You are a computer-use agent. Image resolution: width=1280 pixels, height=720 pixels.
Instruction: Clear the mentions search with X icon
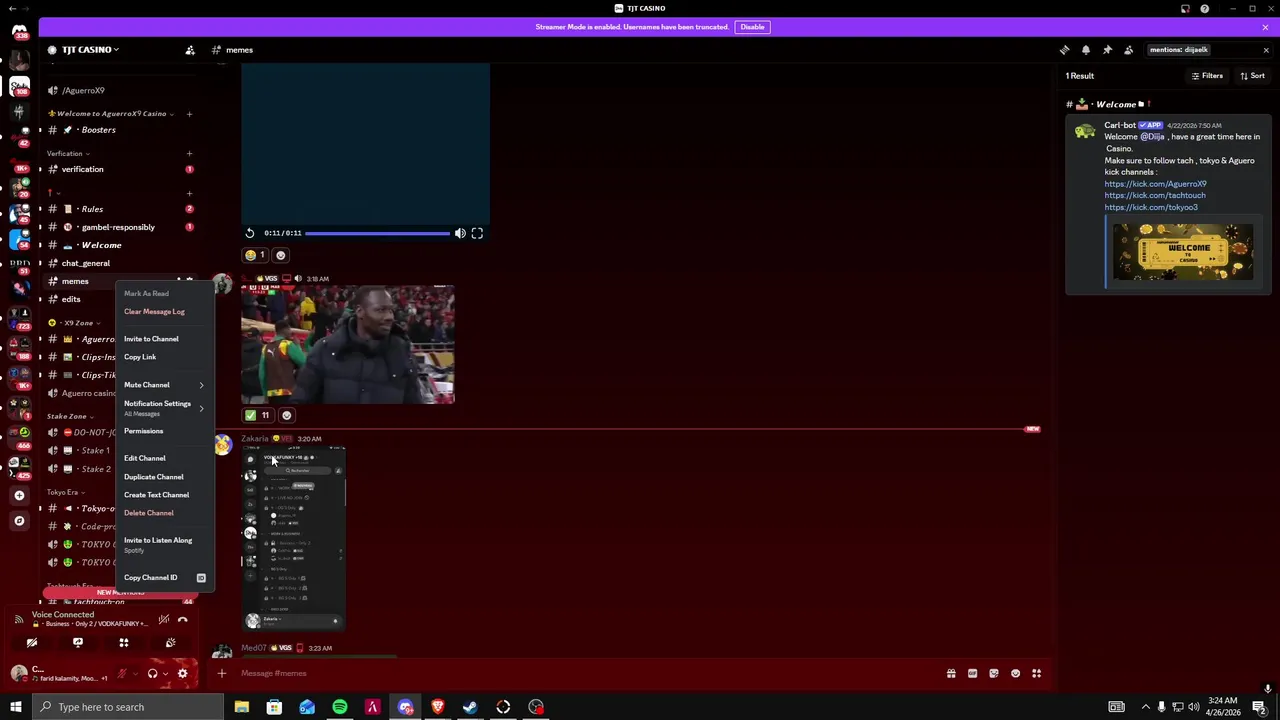(x=1266, y=50)
